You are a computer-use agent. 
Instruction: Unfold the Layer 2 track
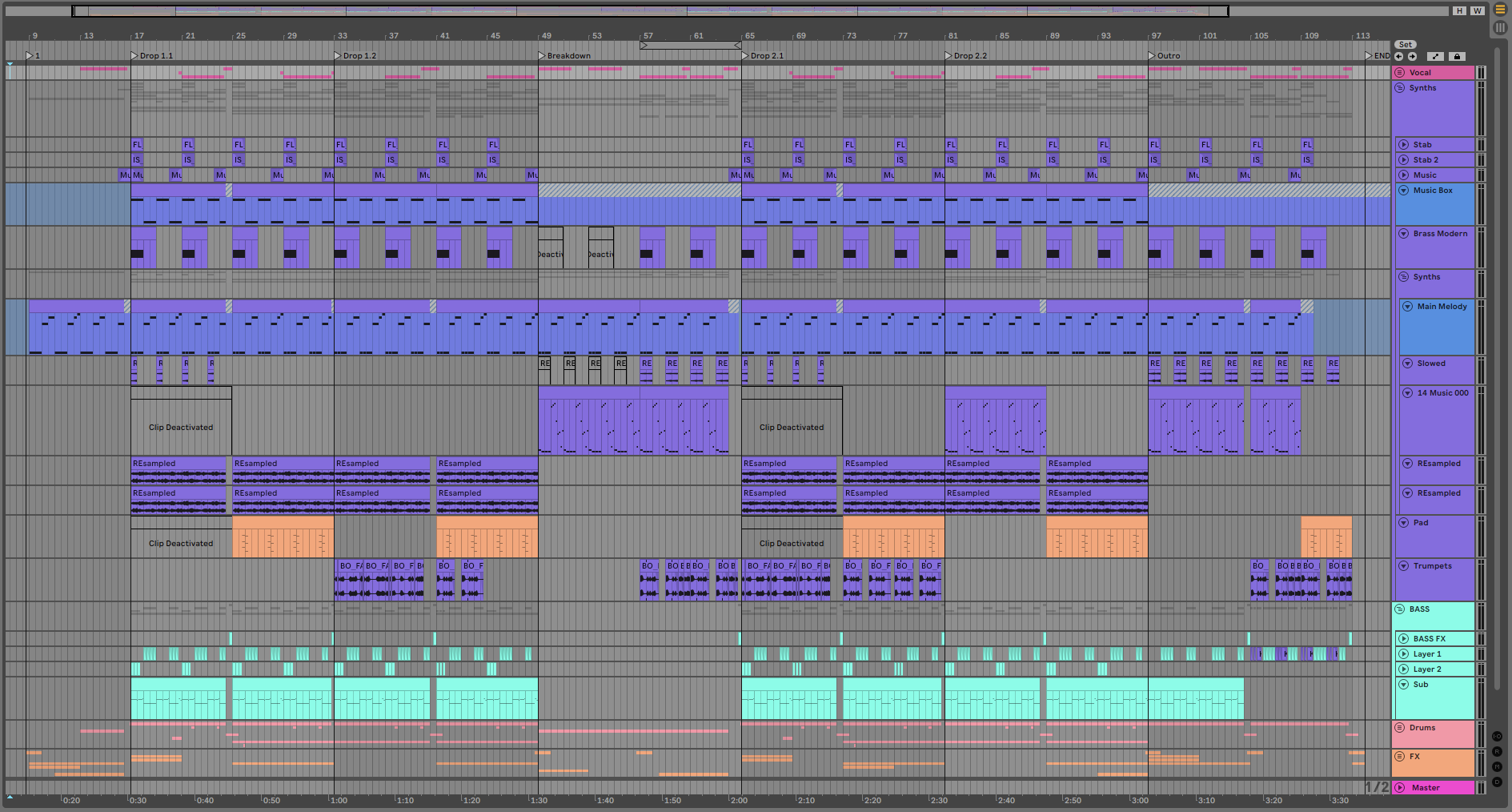(1403, 669)
